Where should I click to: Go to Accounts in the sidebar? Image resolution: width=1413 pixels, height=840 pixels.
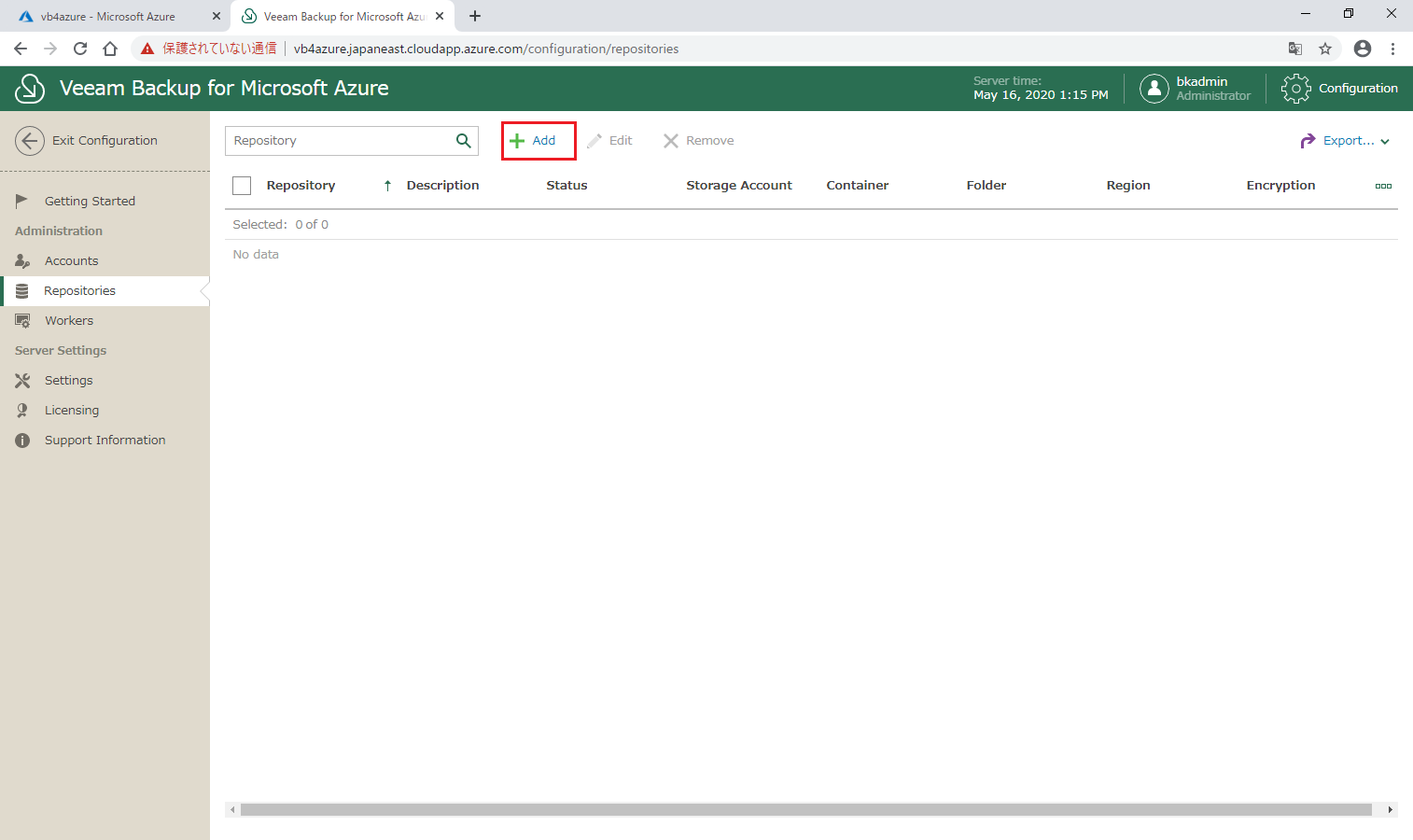(71, 260)
